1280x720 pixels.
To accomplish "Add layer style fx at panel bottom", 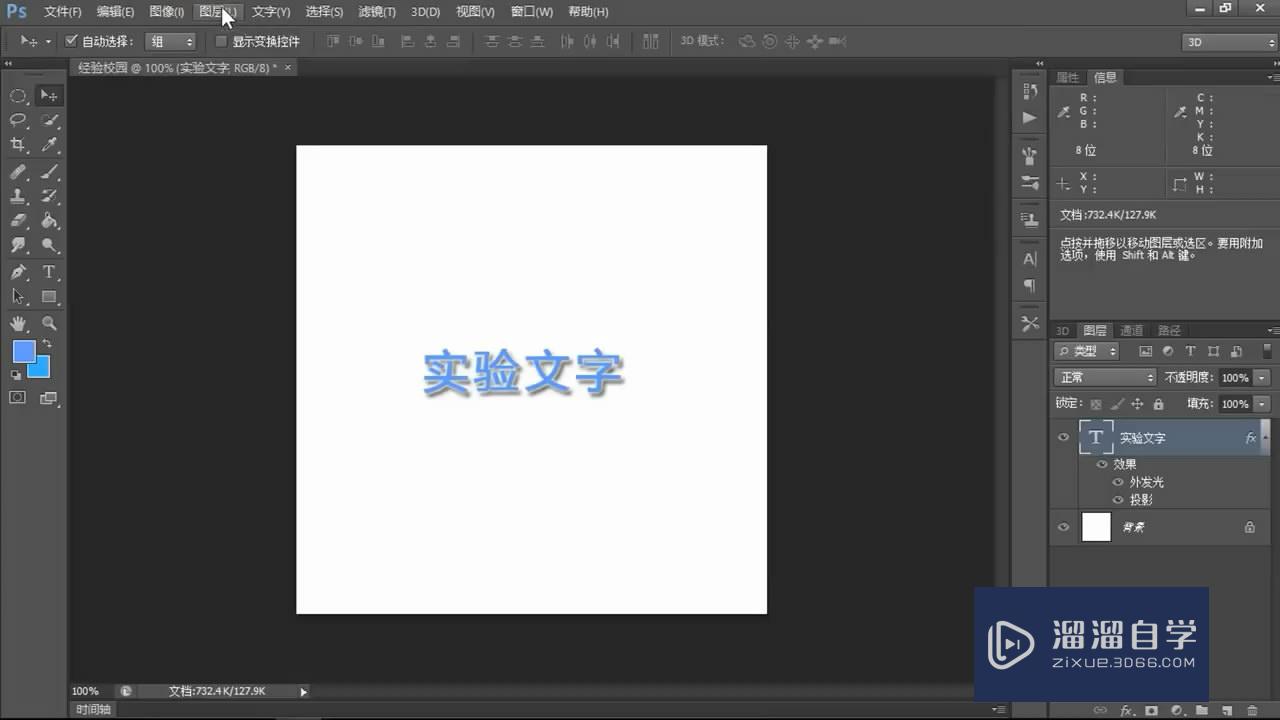I will coord(1127,710).
